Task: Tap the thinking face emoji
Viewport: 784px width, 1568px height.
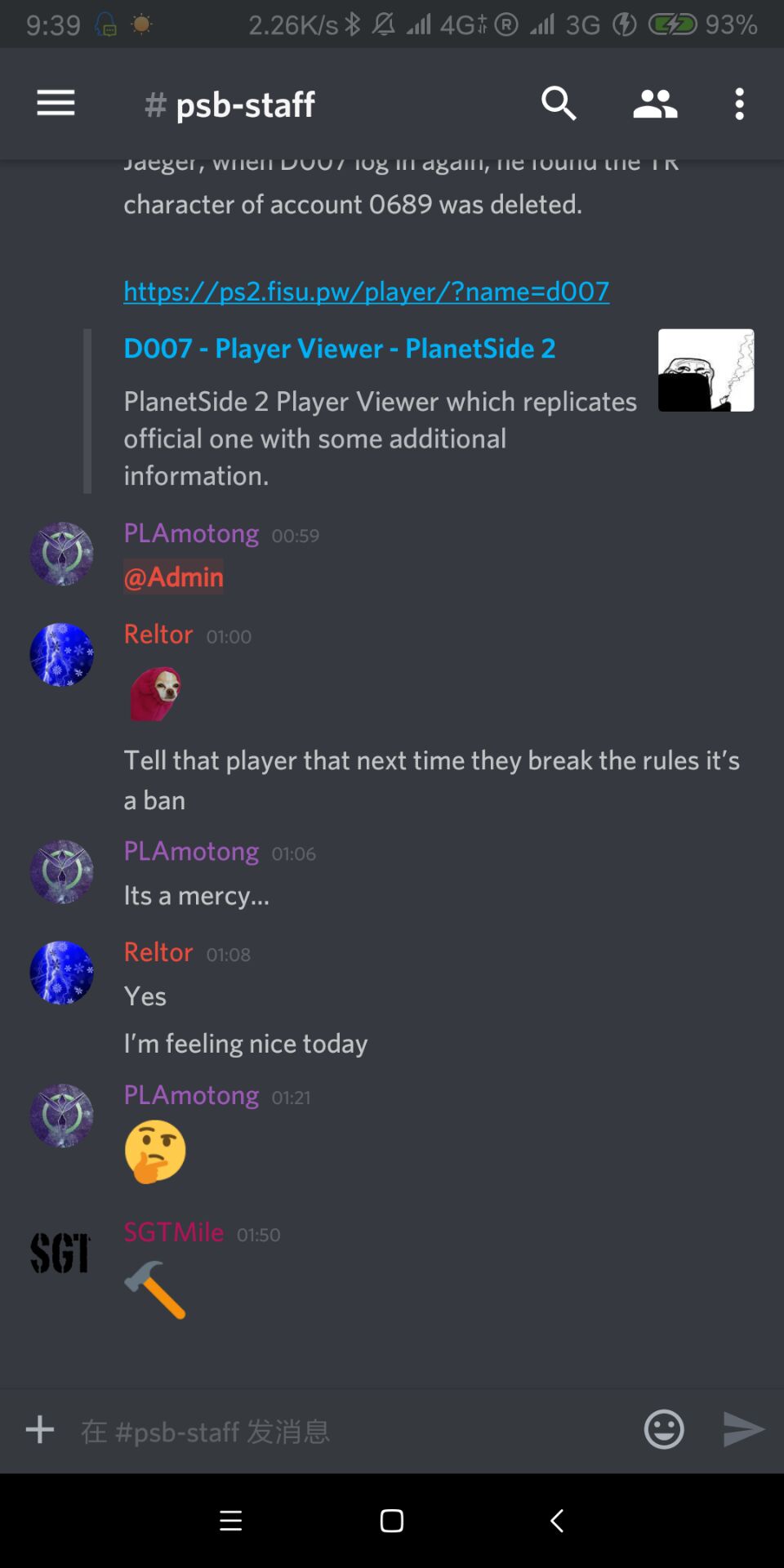Action: click(x=155, y=1151)
